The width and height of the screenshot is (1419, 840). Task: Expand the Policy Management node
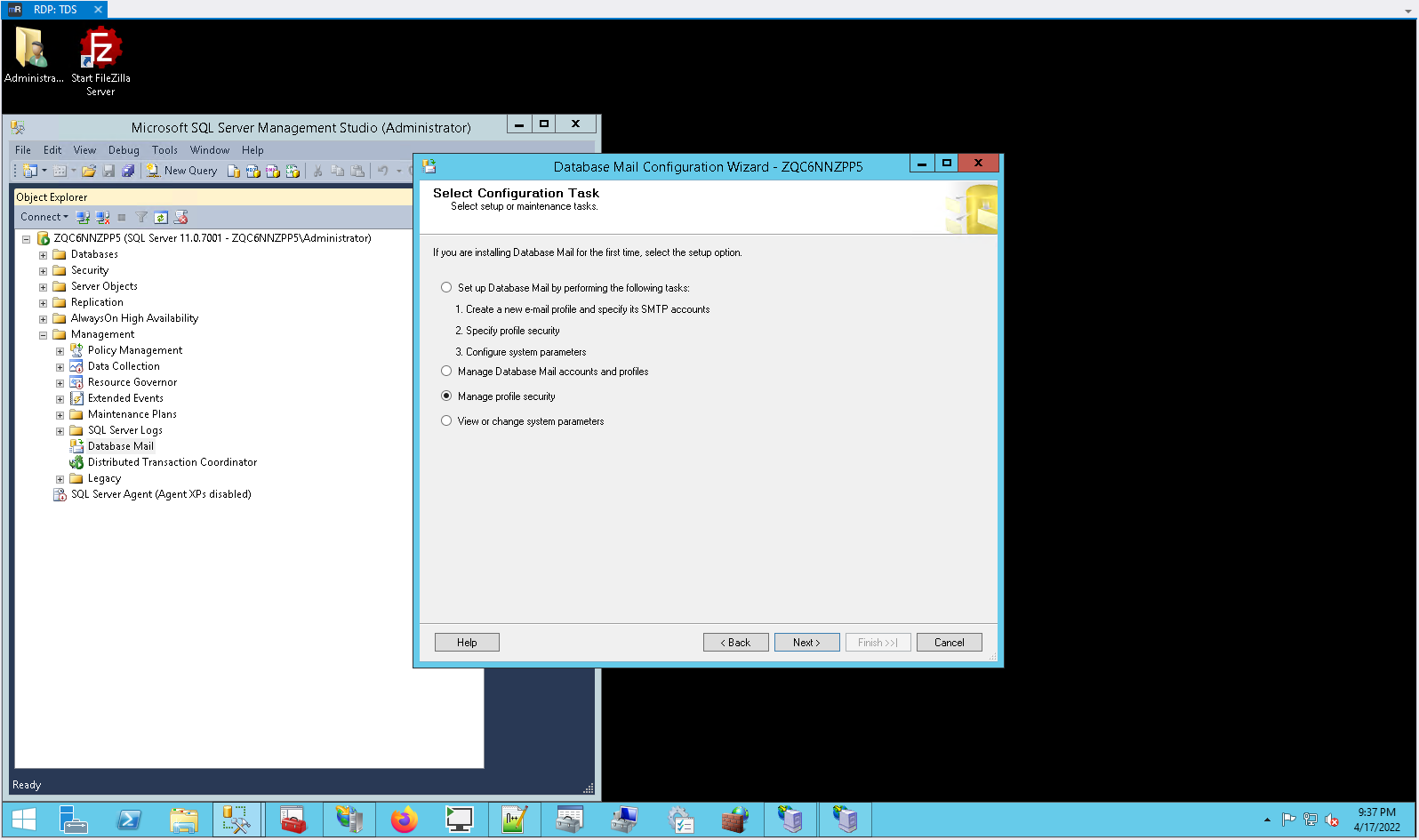60,351
